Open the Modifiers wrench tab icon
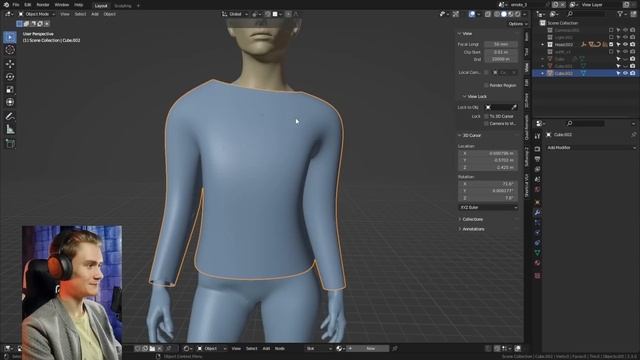This screenshot has height=360, width=640. coord(538,212)
